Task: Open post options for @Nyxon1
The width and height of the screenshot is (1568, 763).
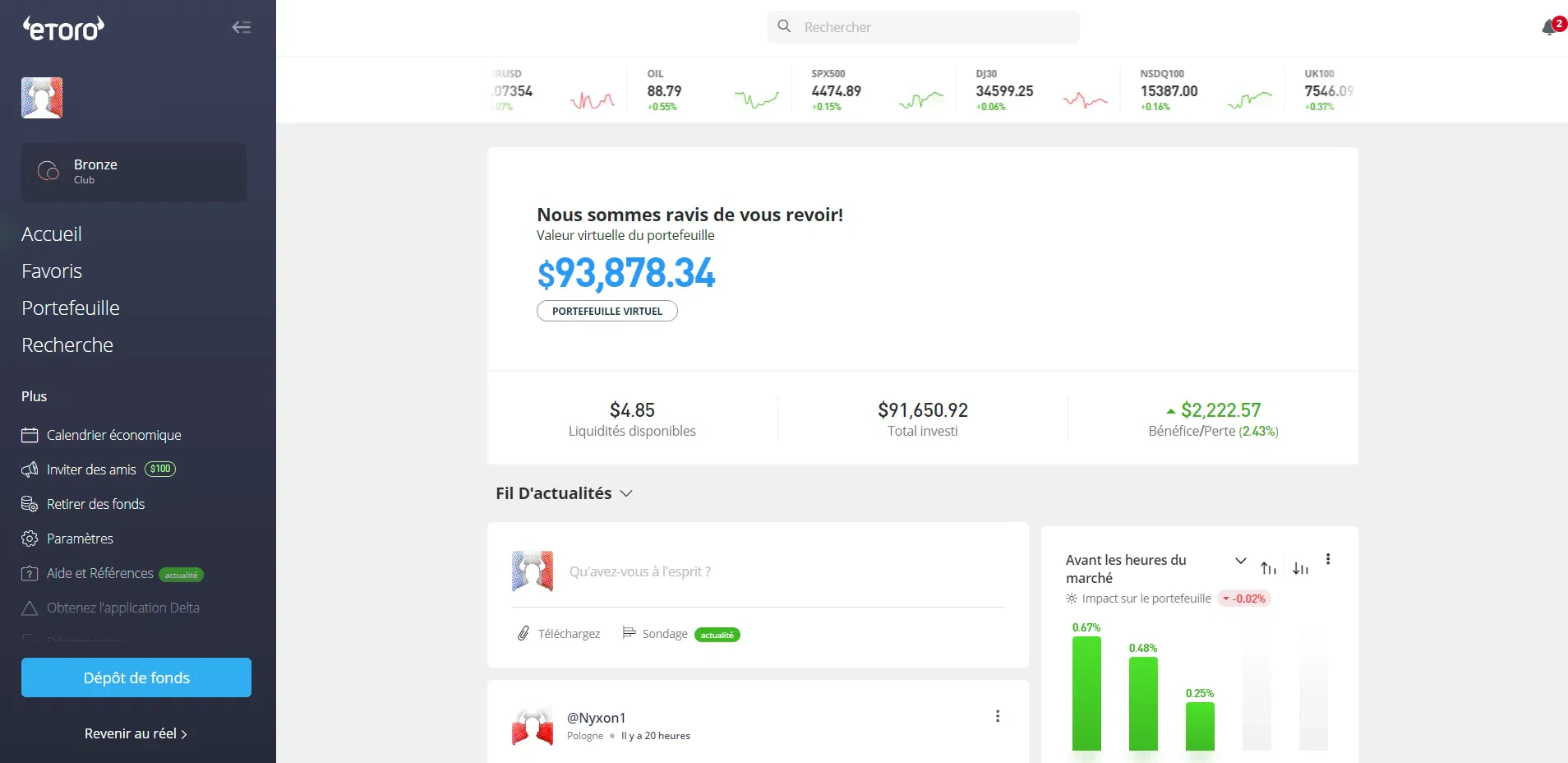Action: (998, 716)
